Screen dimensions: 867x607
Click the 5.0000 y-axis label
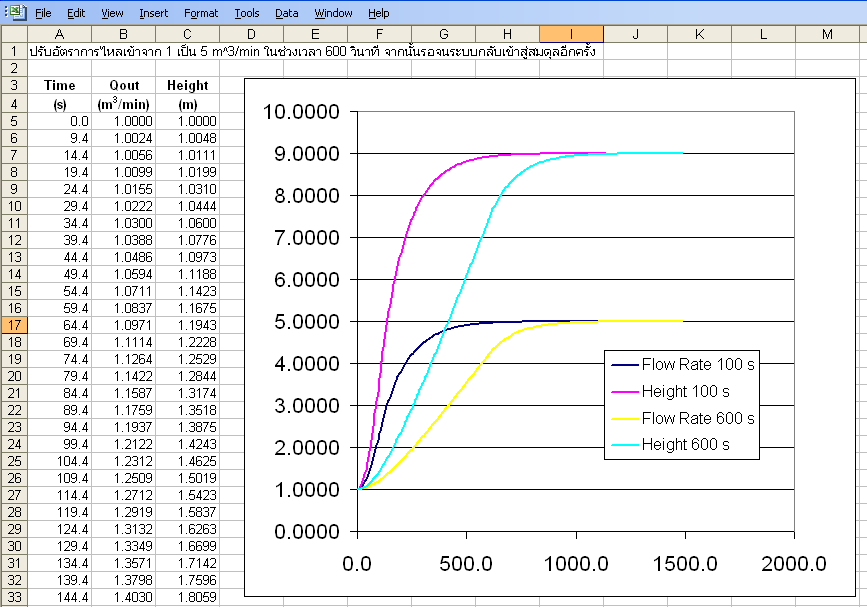coord(307,322)
